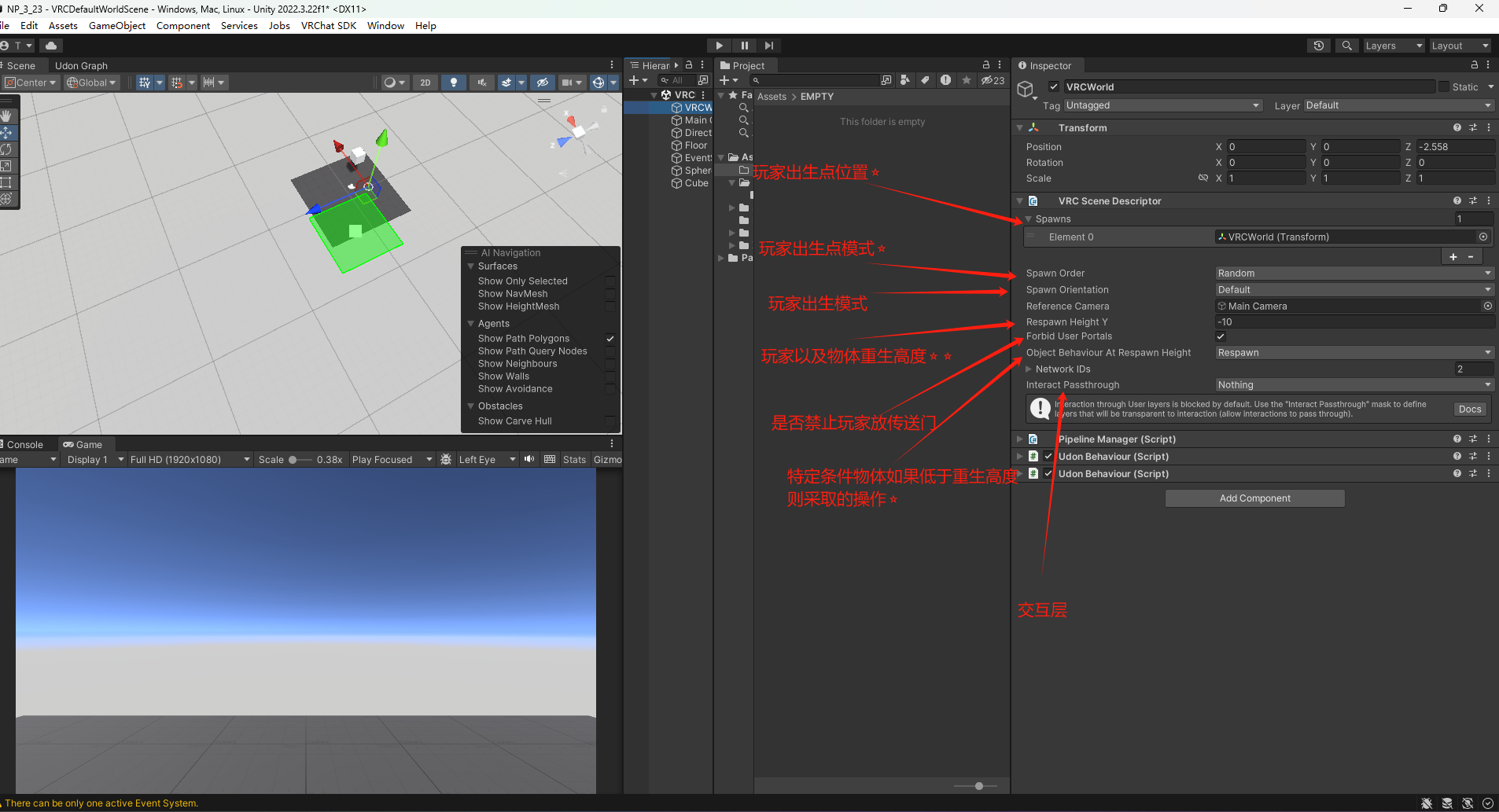Viewport: 1499px width, 812px height.
Task: Select the Rect tool in Scene tools
Action: [6, 182]
